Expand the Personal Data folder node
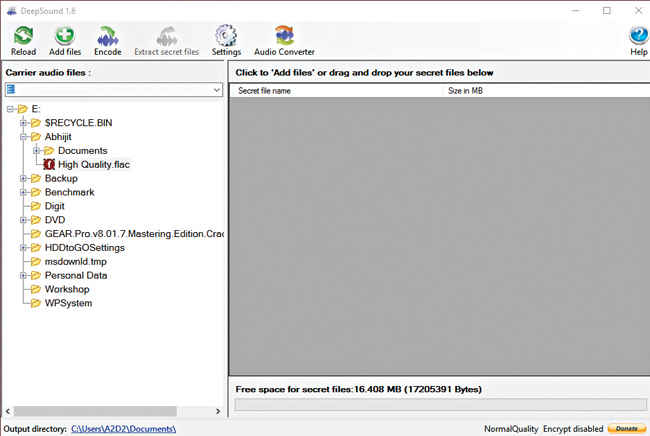This screenshot has width=650, height=436. coord(23,276)
